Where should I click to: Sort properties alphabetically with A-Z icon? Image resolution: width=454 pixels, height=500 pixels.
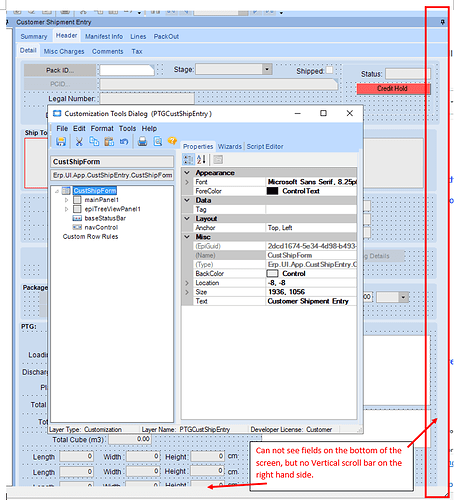click(201, 159)
